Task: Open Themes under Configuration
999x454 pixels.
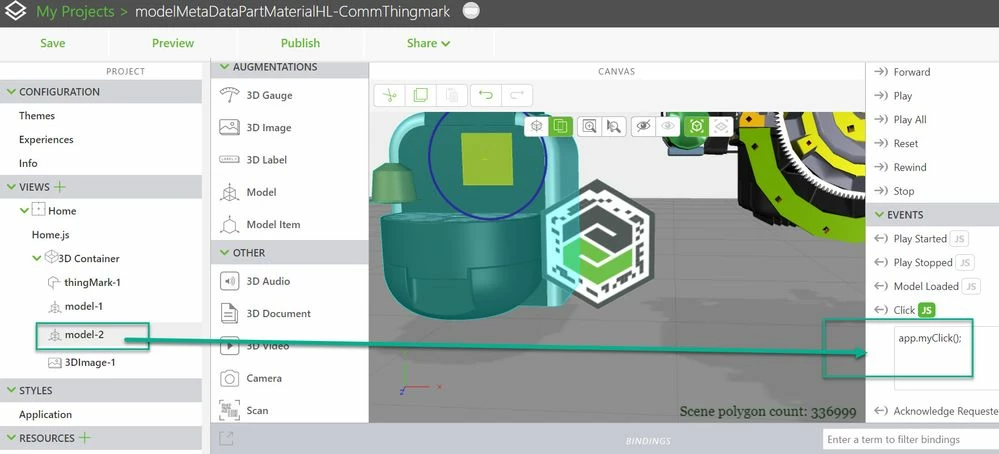Action: click(x=37, y=116)
